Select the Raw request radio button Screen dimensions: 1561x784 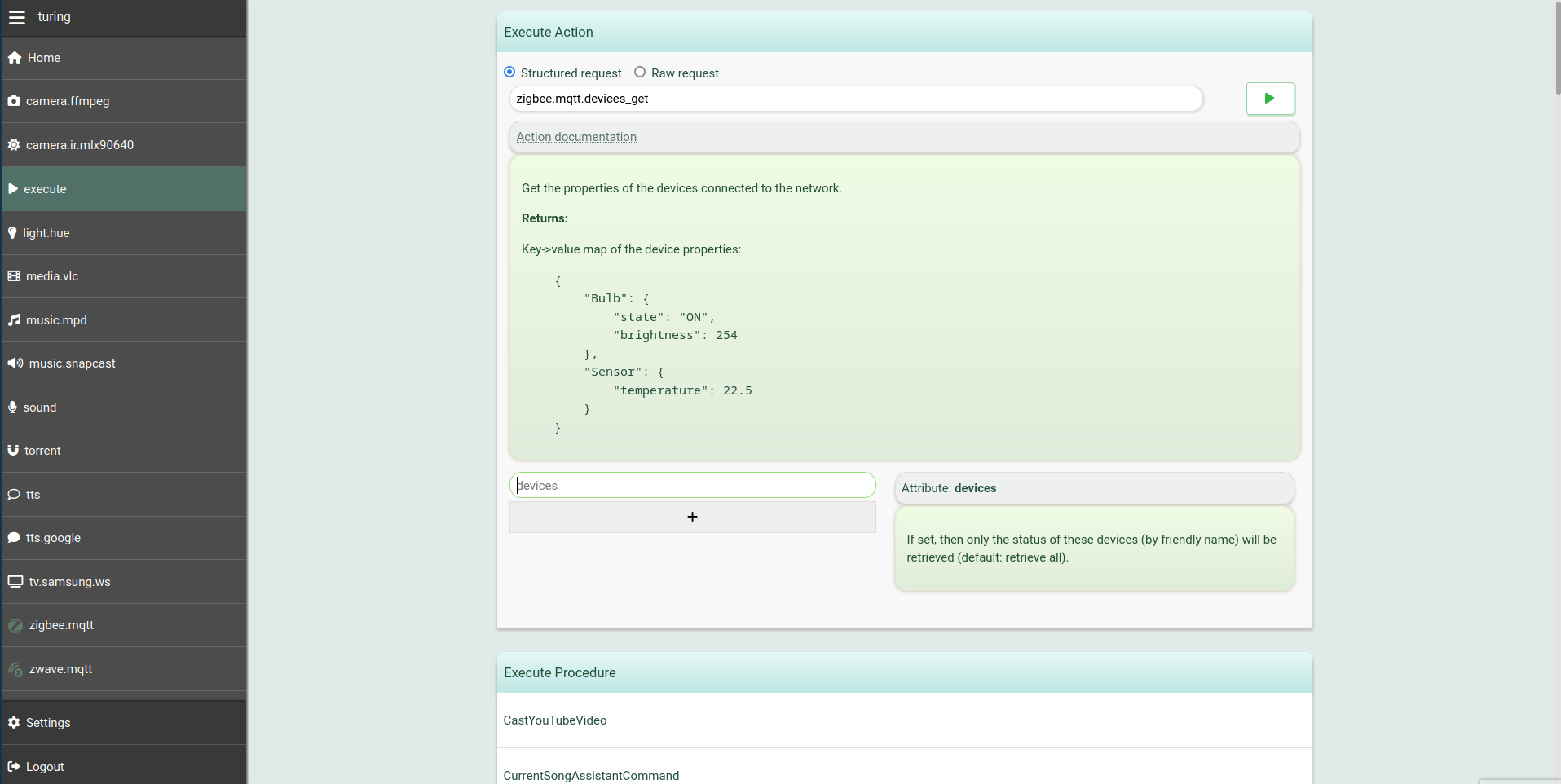tap(640, 73)
